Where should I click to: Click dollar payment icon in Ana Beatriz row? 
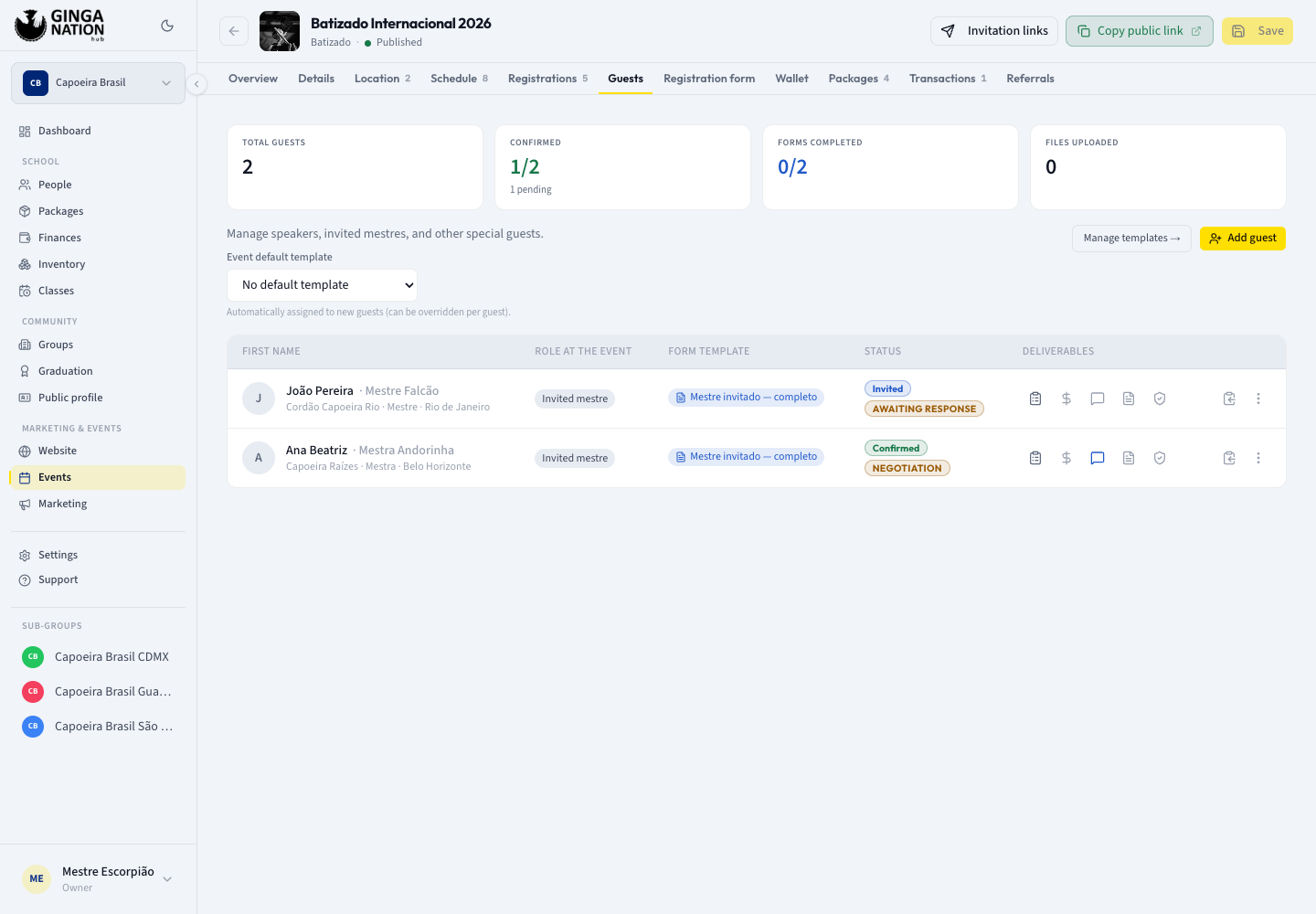point(1067,458)
